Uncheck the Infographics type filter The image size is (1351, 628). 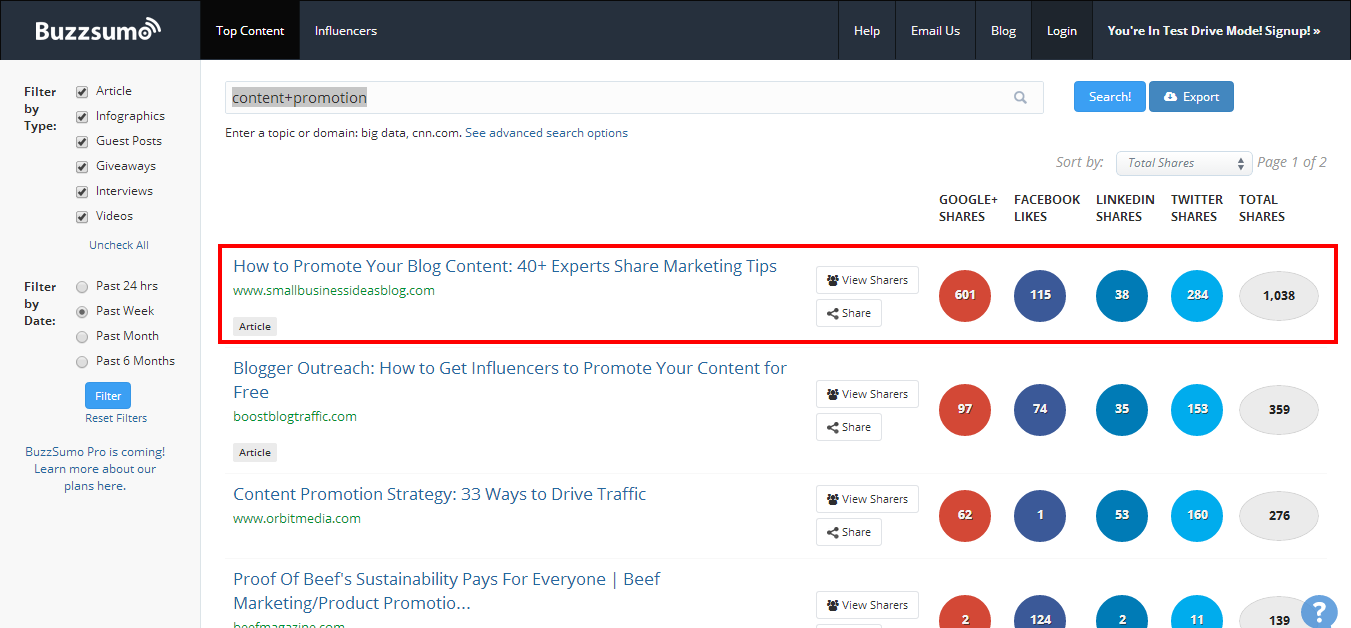[x=82, y=117]
